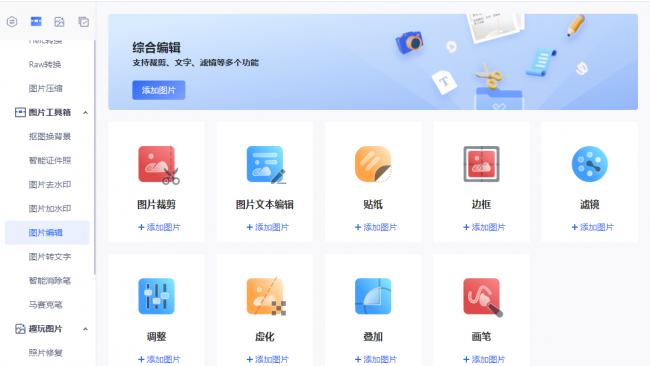650x366 pixels.
Task: Click the 综合编辑 banner heading
Action: tap(156, 48)
